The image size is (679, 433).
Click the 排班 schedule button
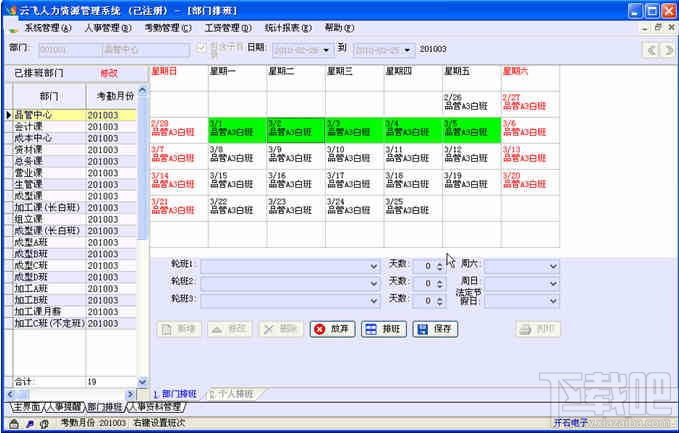(384, 330)
